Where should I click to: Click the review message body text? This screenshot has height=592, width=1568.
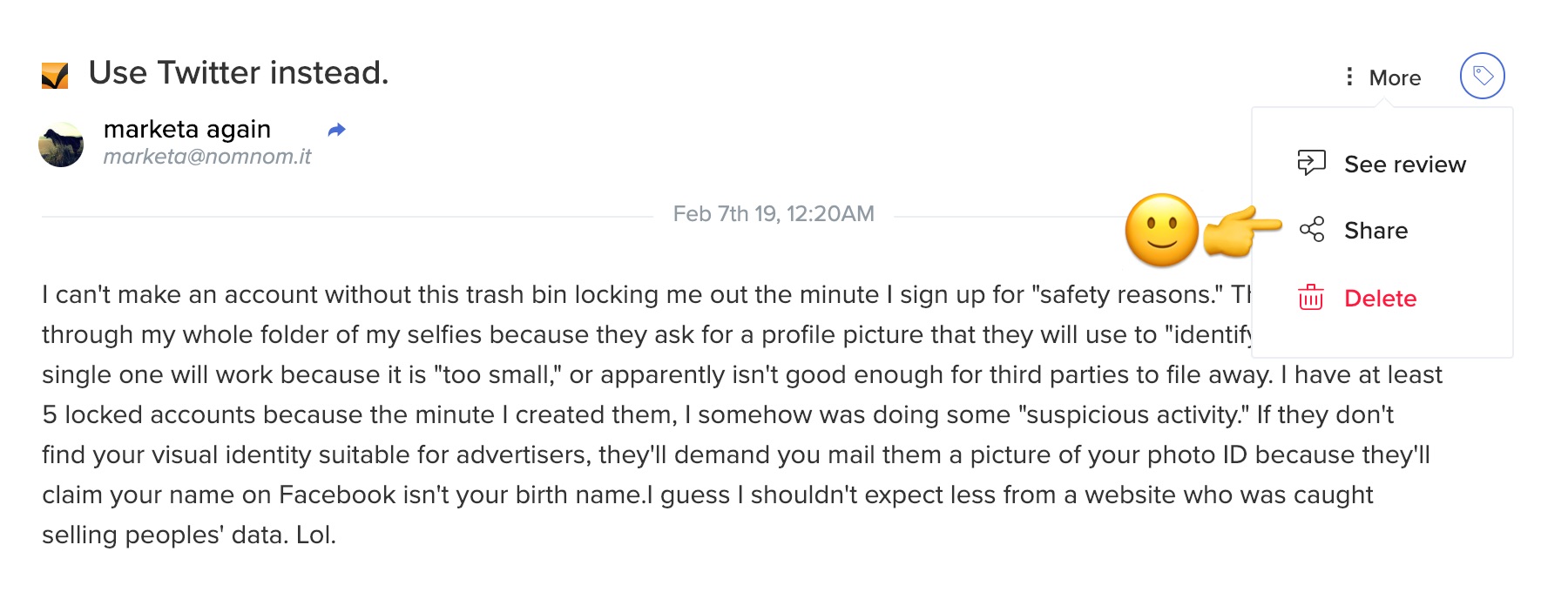pos(742,414)
